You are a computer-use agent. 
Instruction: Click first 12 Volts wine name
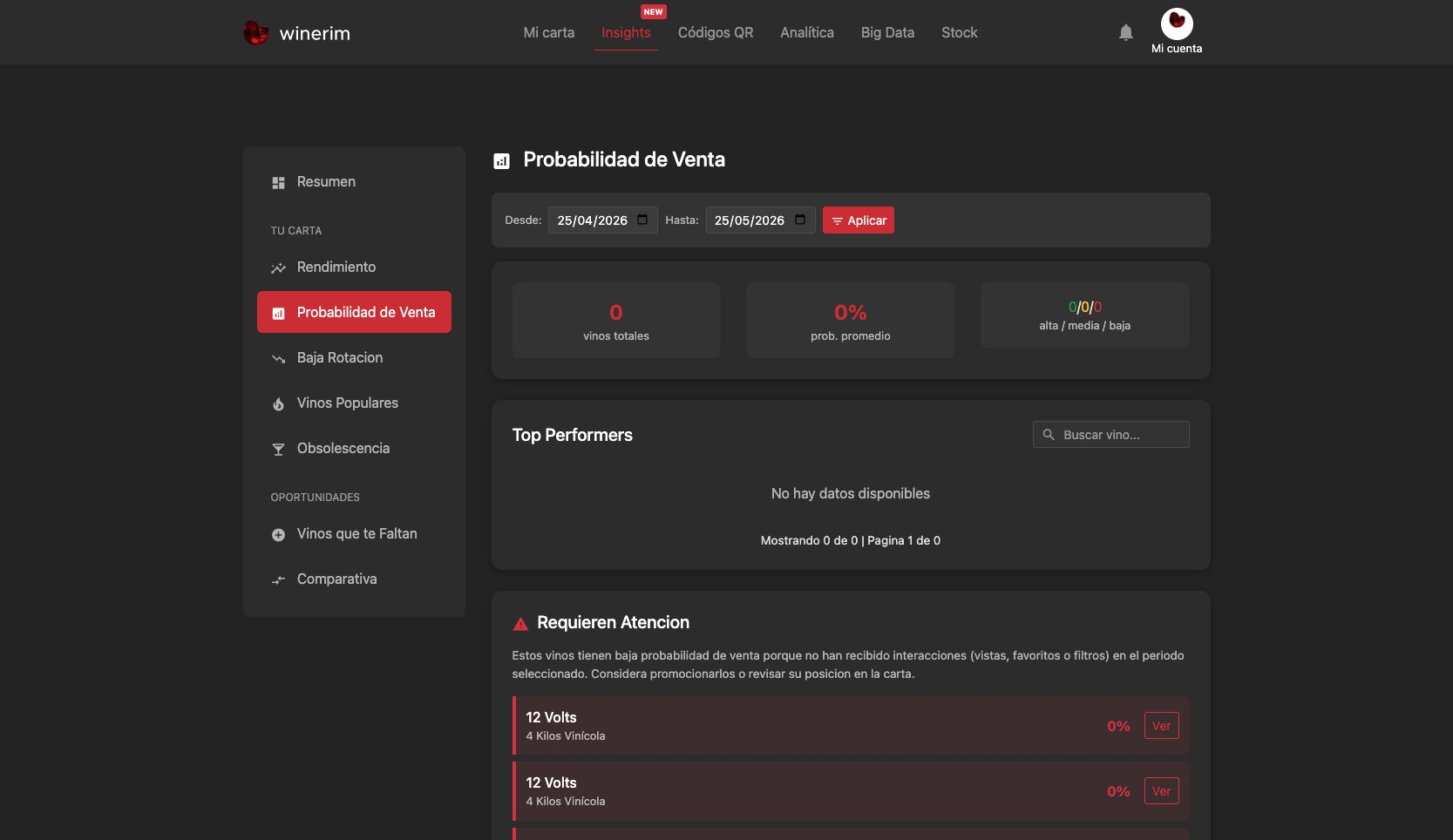[x=551, y=717]
